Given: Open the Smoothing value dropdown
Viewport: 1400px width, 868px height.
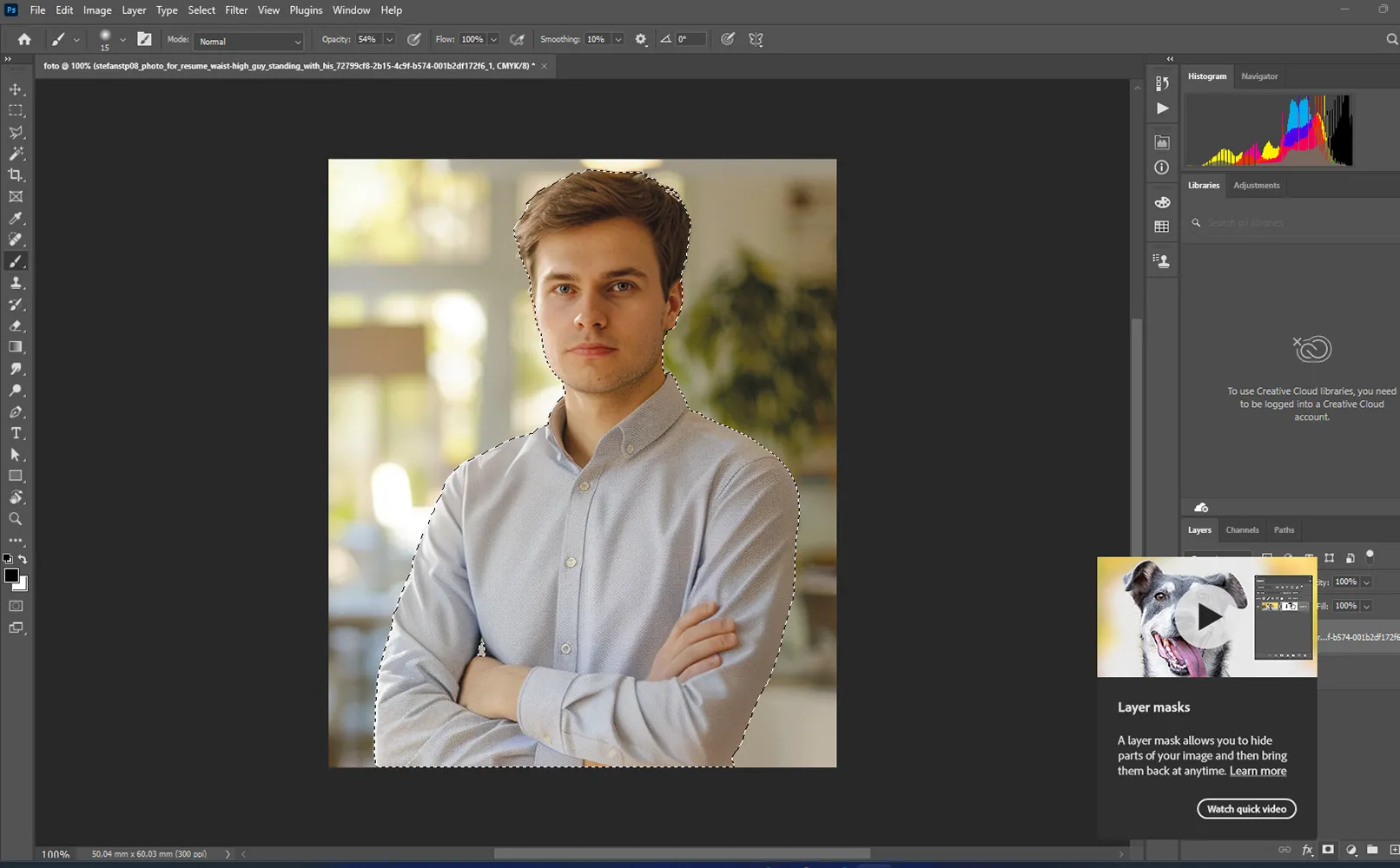Looking at the screenshot, I should click(x=618, y=39).
